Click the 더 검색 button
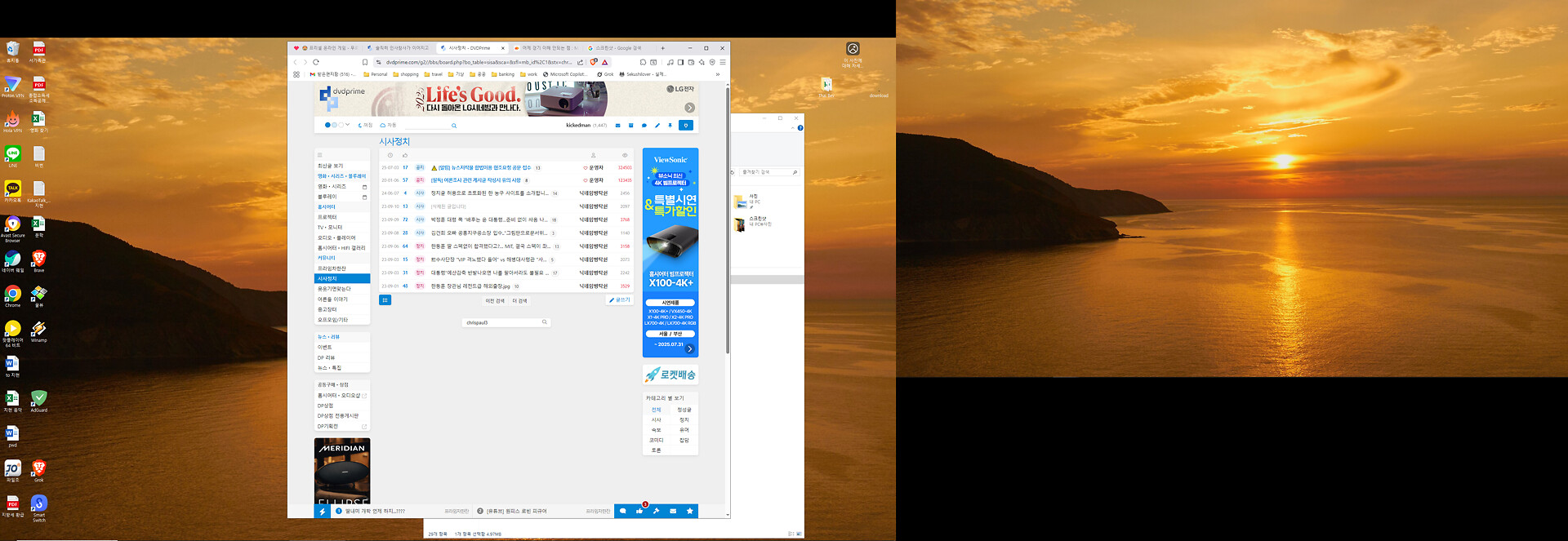The width and height of the screenshot is (1568, 541). click(519, 301)
